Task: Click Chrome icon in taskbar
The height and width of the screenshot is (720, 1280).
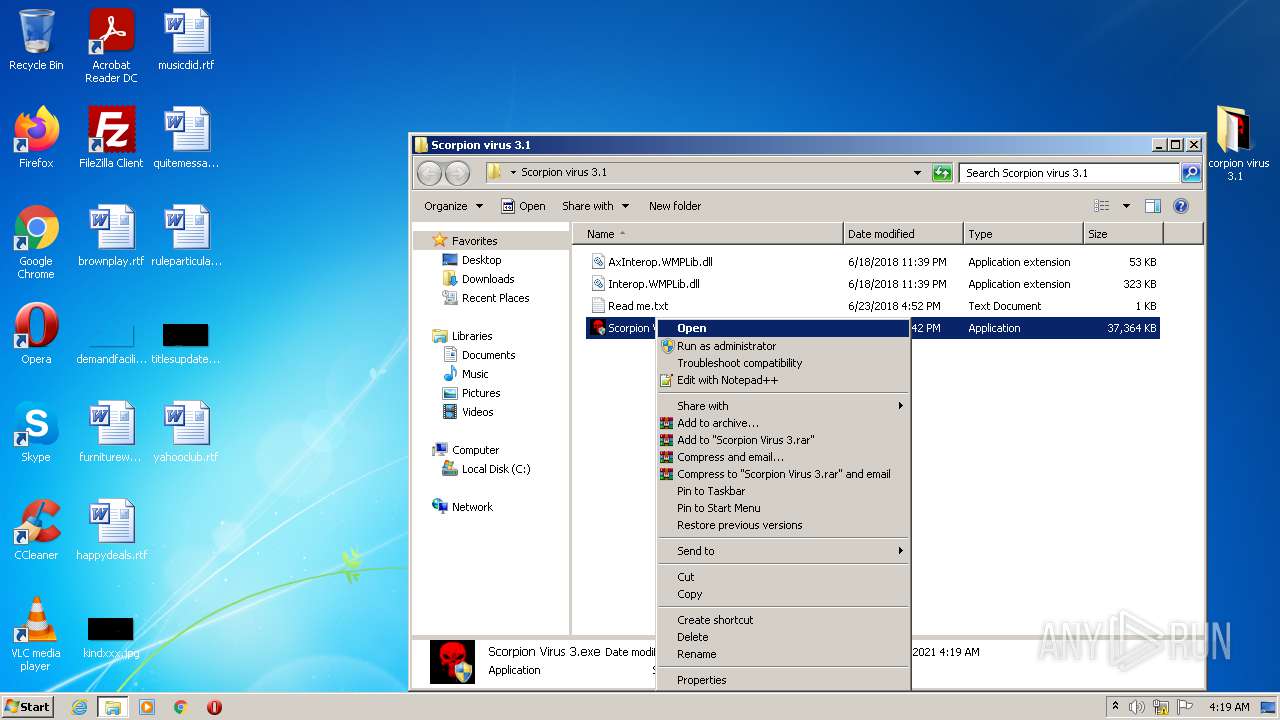Action: 181,707
